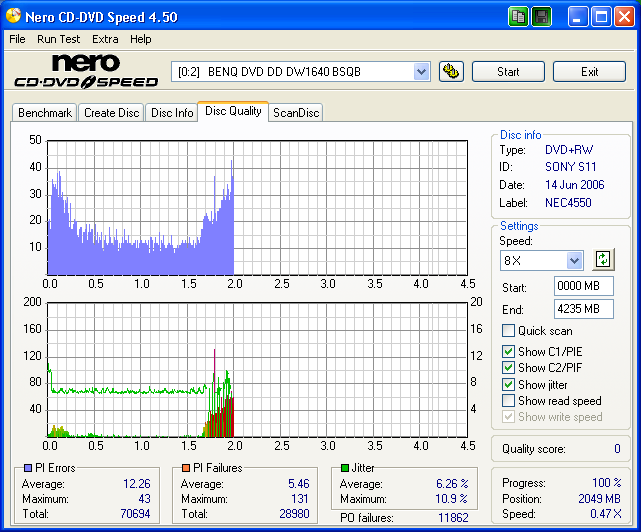Click the Nero disc icon in title bar

click(12, 16)
